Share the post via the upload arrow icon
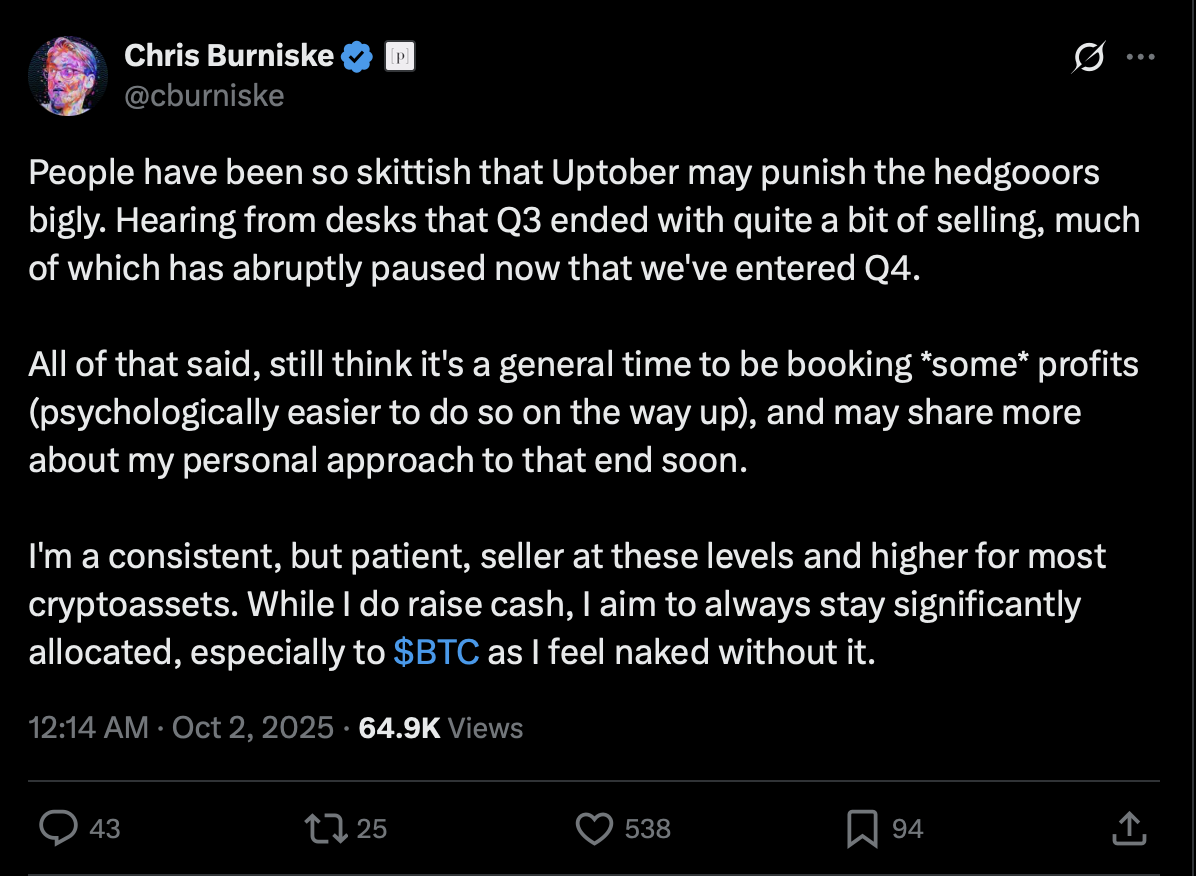This screenshot has width=1196, height=876. tap(1127, 828)
